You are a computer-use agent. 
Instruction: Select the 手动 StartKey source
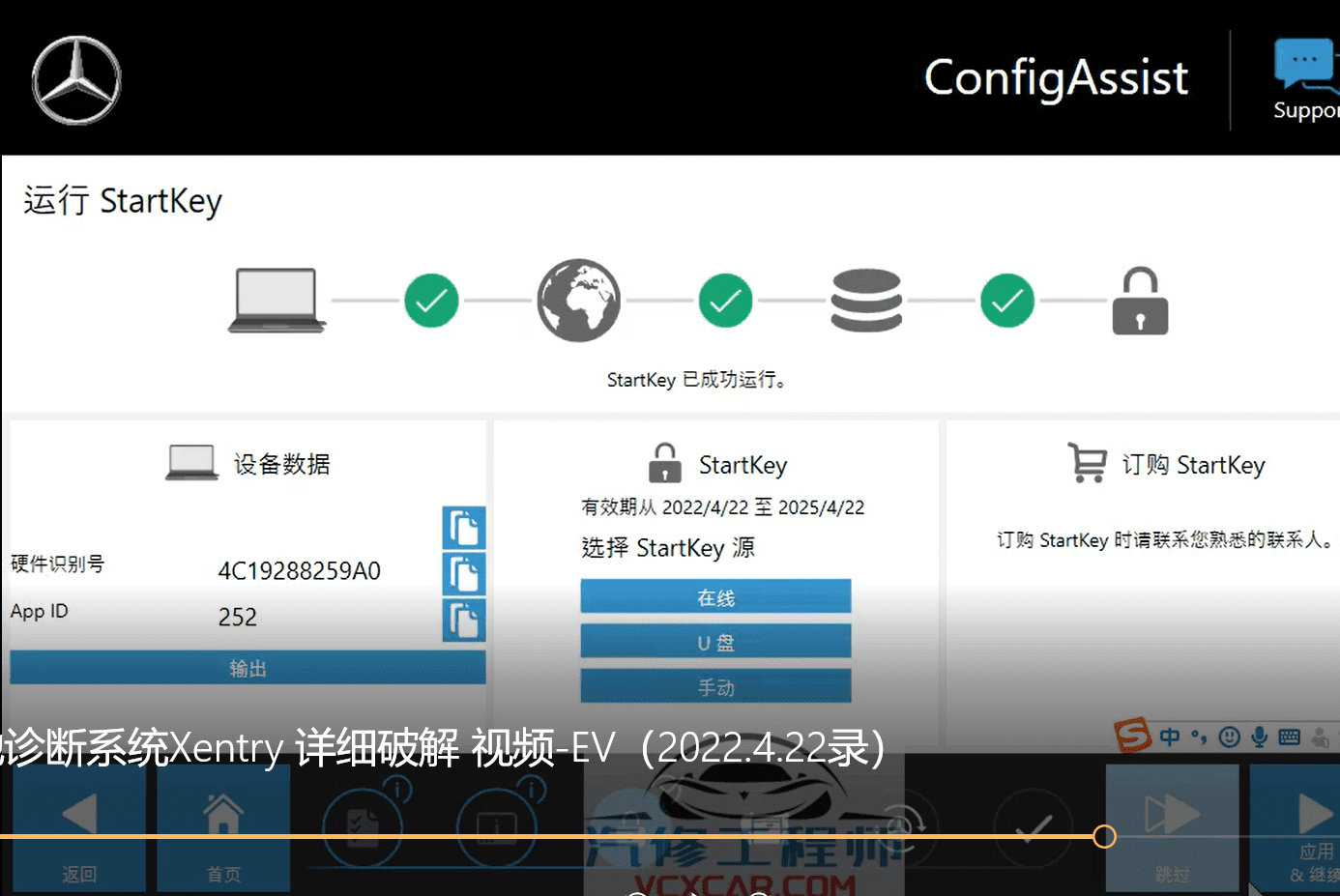[715, 685]
